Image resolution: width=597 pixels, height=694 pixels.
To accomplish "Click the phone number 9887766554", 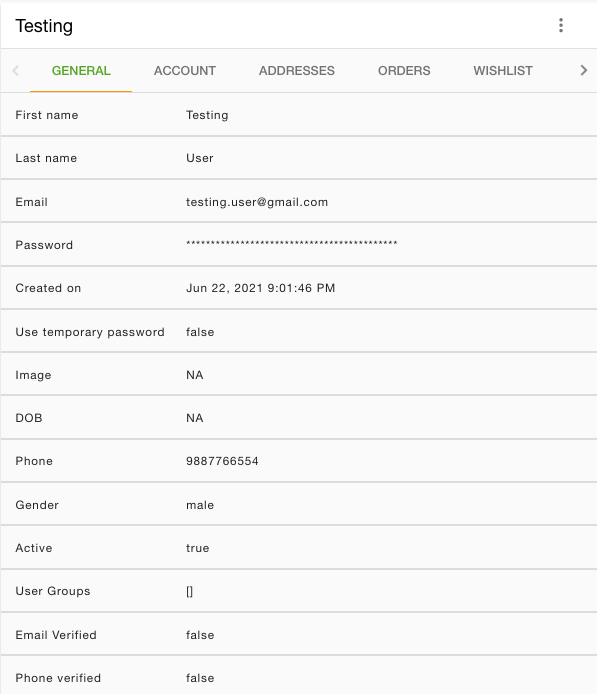I will point(222,461).
